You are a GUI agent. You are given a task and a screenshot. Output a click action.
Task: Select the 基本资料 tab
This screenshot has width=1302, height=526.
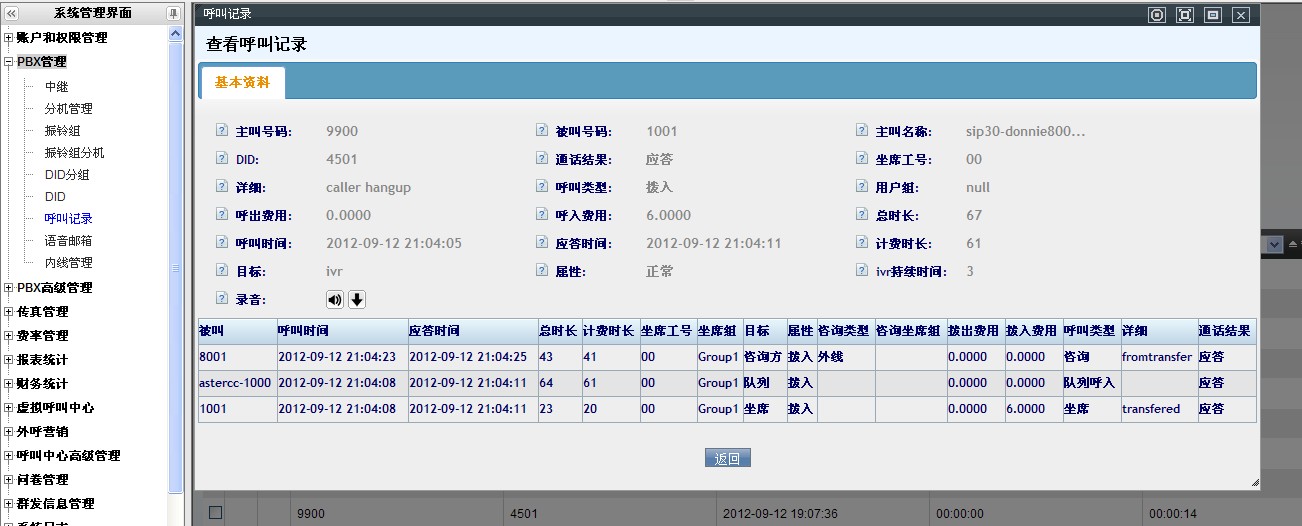tap(242, 83)
